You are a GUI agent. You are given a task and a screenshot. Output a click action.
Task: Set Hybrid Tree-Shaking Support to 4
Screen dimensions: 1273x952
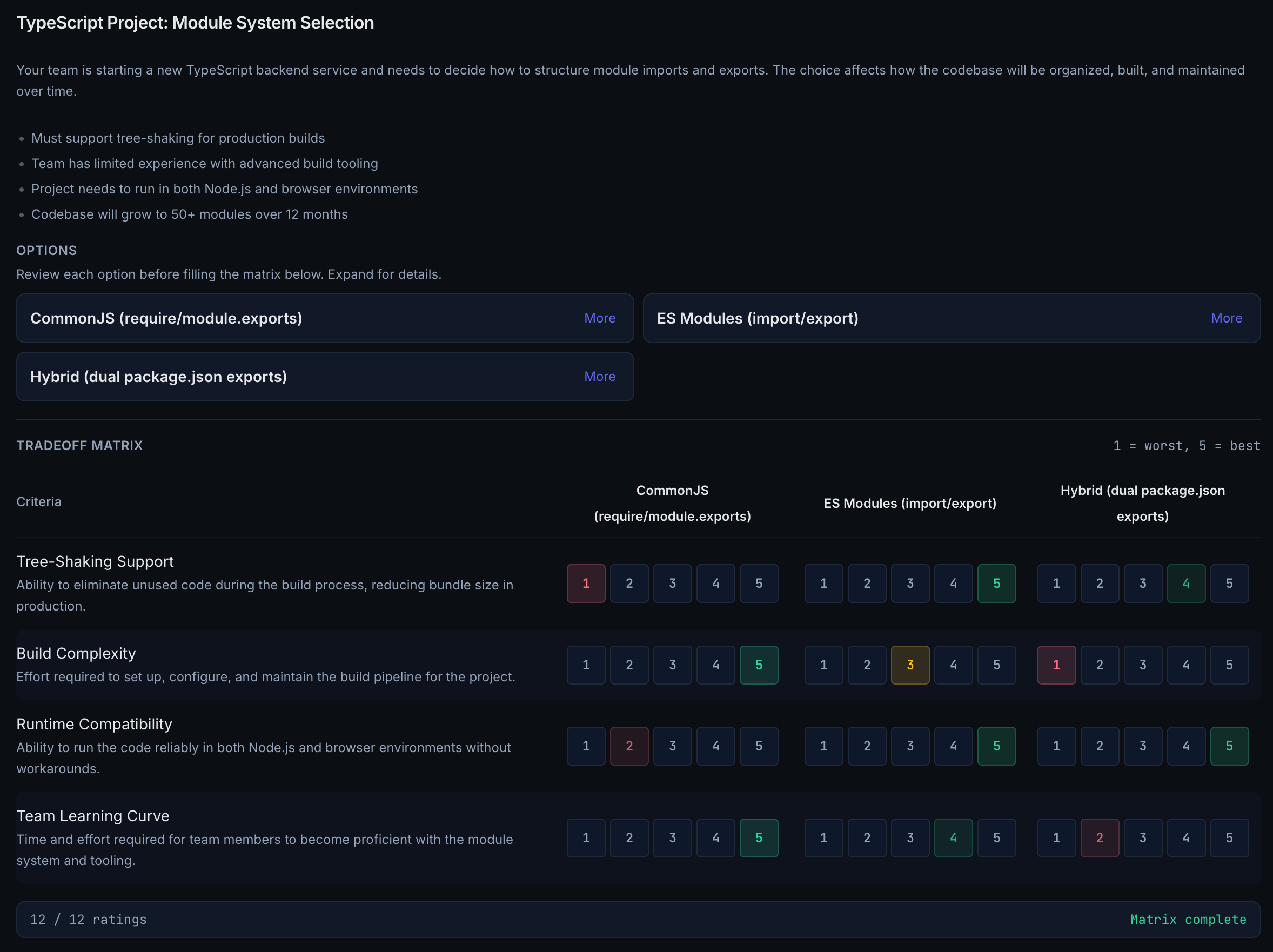click(x=1186, y=583)
